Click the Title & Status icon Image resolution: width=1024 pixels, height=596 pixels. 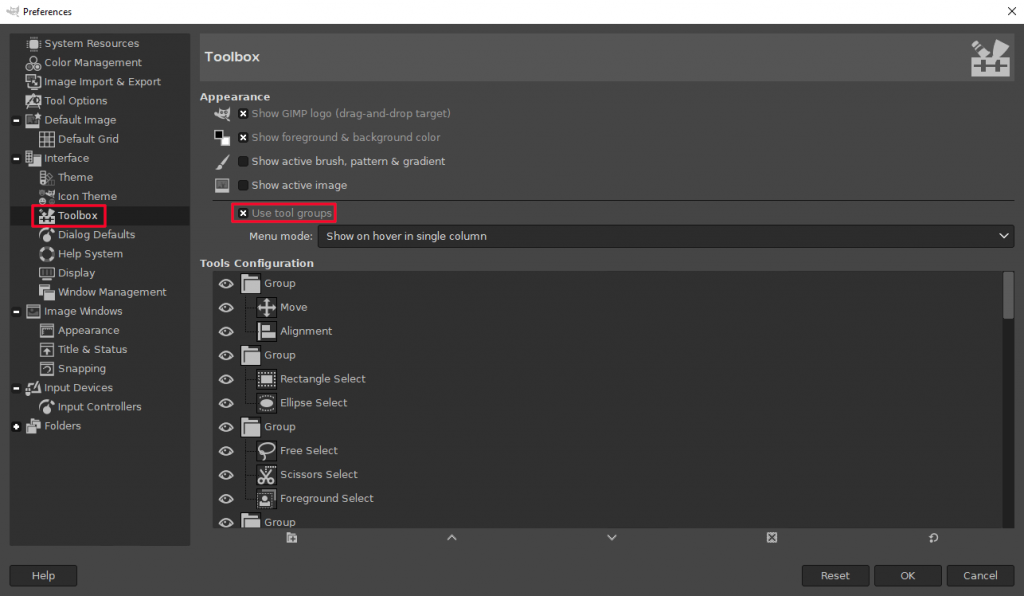pyautogui.click(x=47, y=350)
